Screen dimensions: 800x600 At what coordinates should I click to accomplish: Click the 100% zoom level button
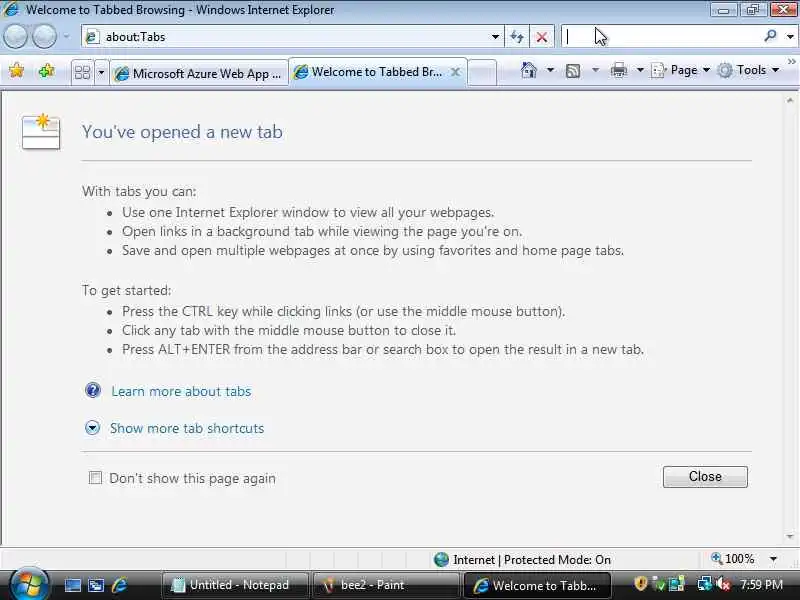coord(733,559)
